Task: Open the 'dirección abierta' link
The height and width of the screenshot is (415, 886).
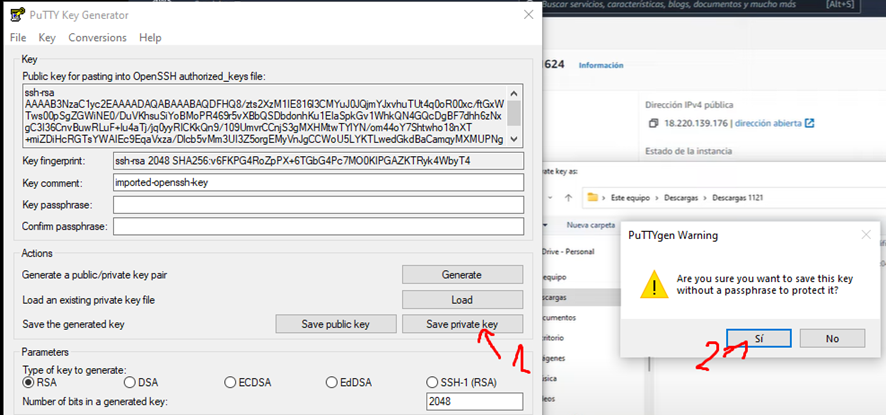Action: coord(774,123)
